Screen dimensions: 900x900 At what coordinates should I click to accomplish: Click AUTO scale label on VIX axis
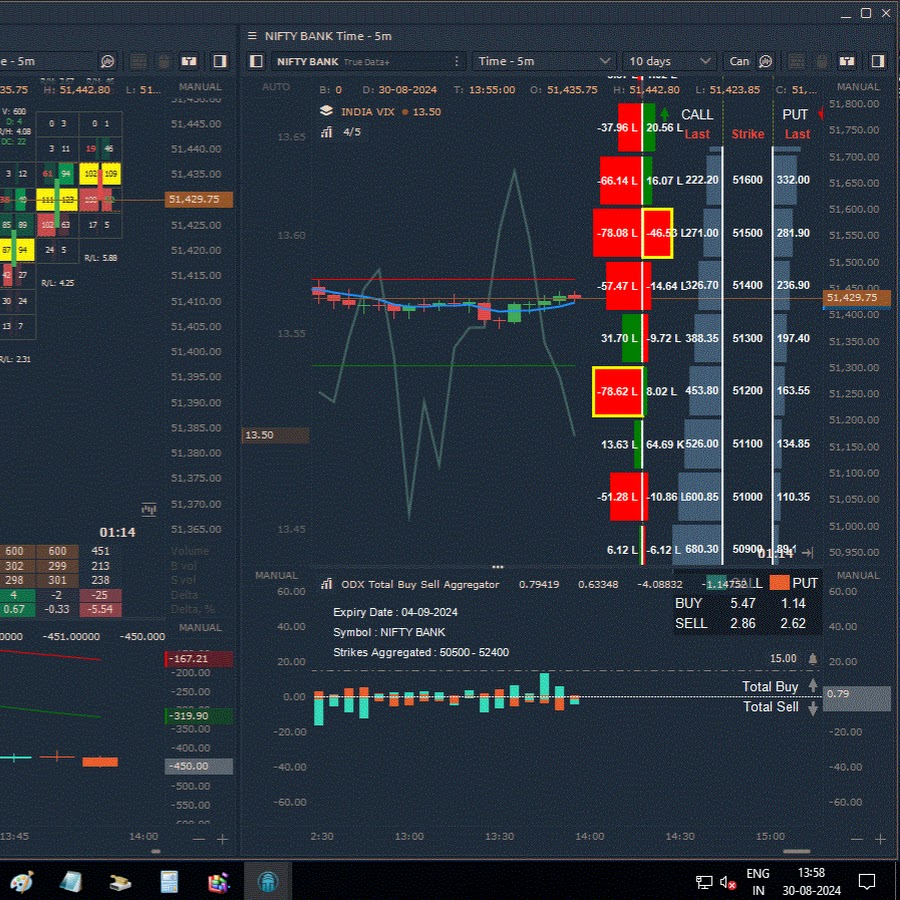[276, 87]
